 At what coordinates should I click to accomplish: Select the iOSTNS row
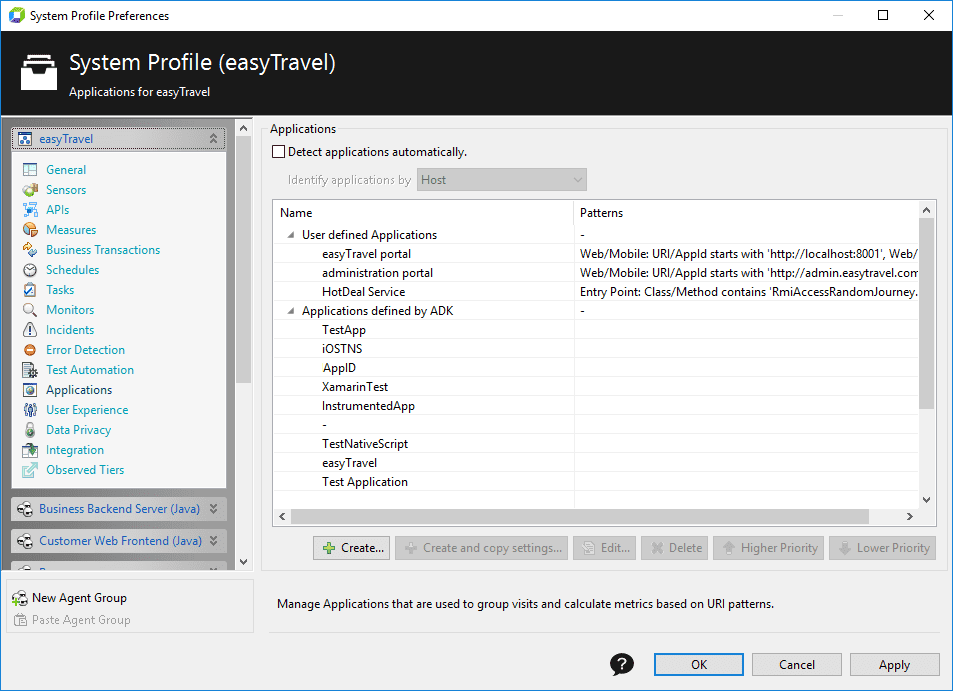pos(596,349)
